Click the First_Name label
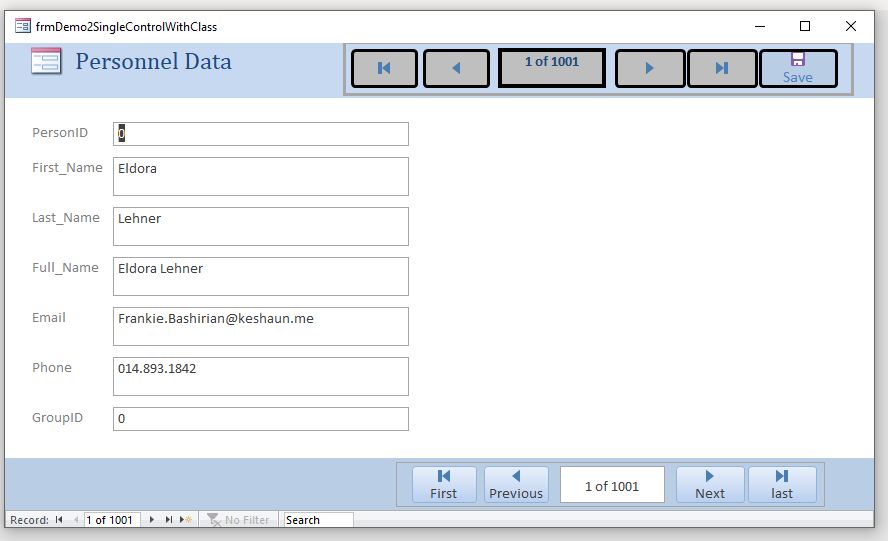 (67, 168)
